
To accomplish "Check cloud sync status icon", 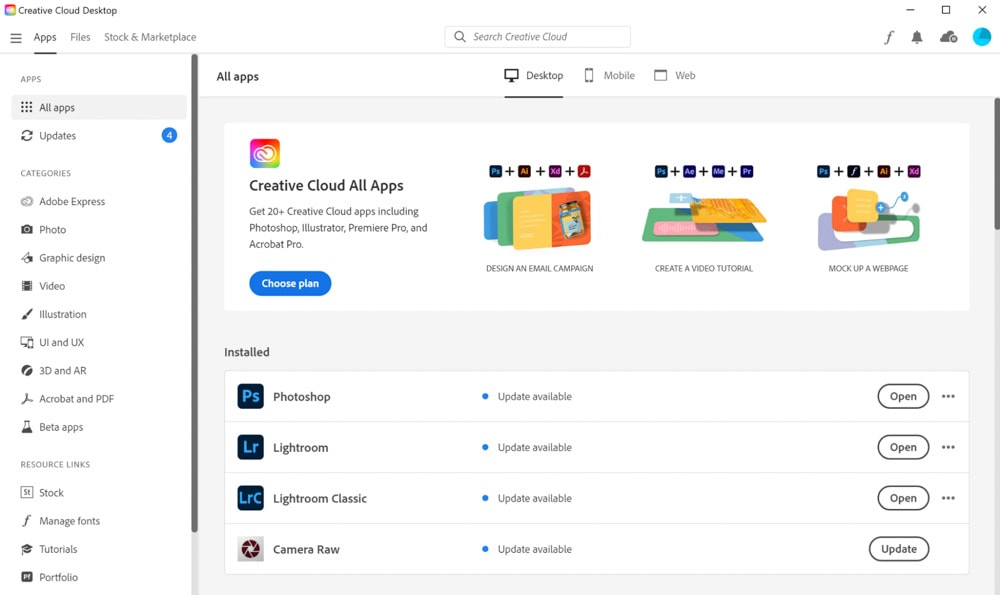I will click(x=948, y=37).
